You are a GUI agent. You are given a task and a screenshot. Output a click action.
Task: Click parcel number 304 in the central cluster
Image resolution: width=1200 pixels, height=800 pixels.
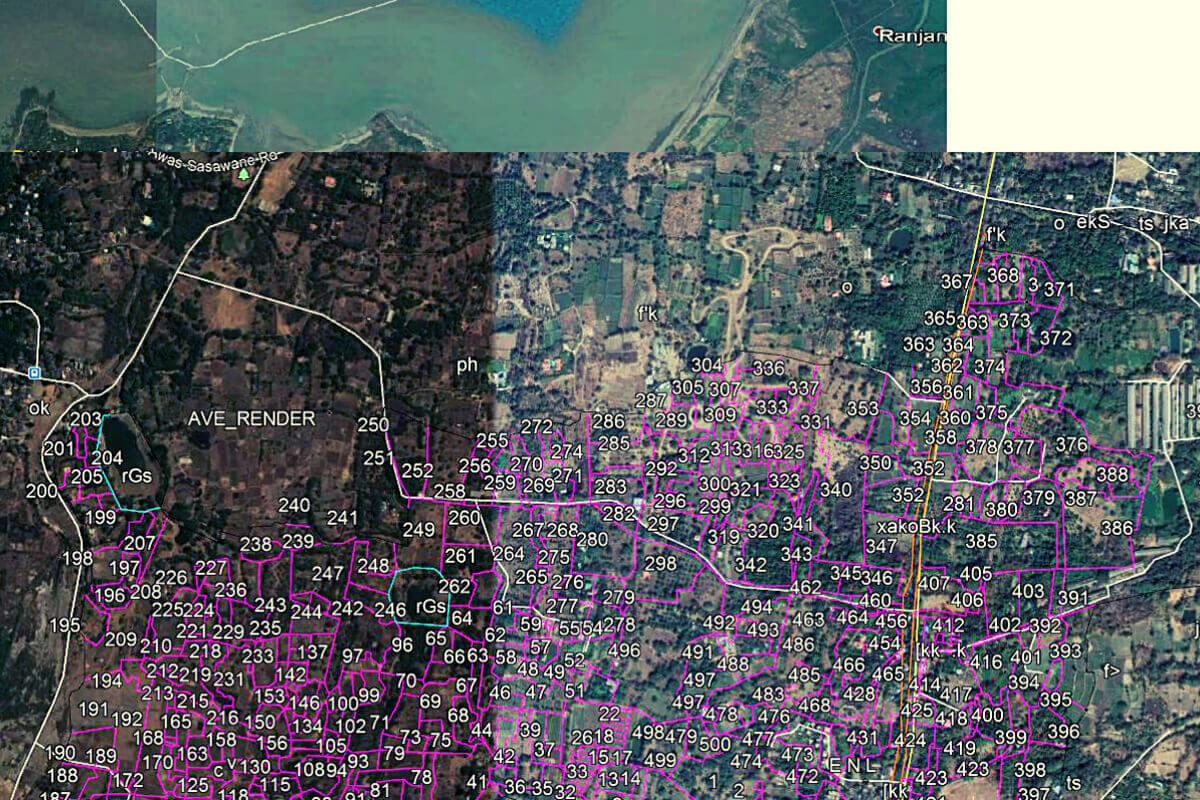tap(706, 362)
